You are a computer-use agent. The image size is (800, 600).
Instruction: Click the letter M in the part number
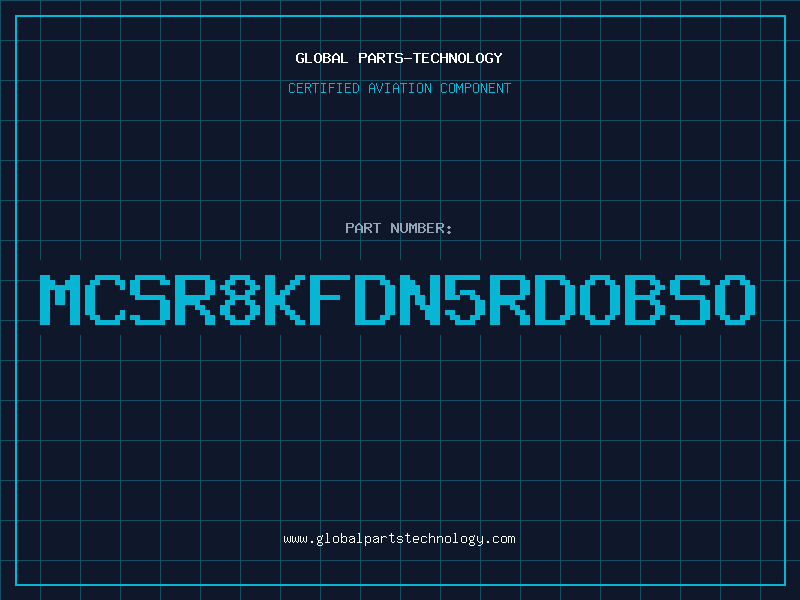60,299
